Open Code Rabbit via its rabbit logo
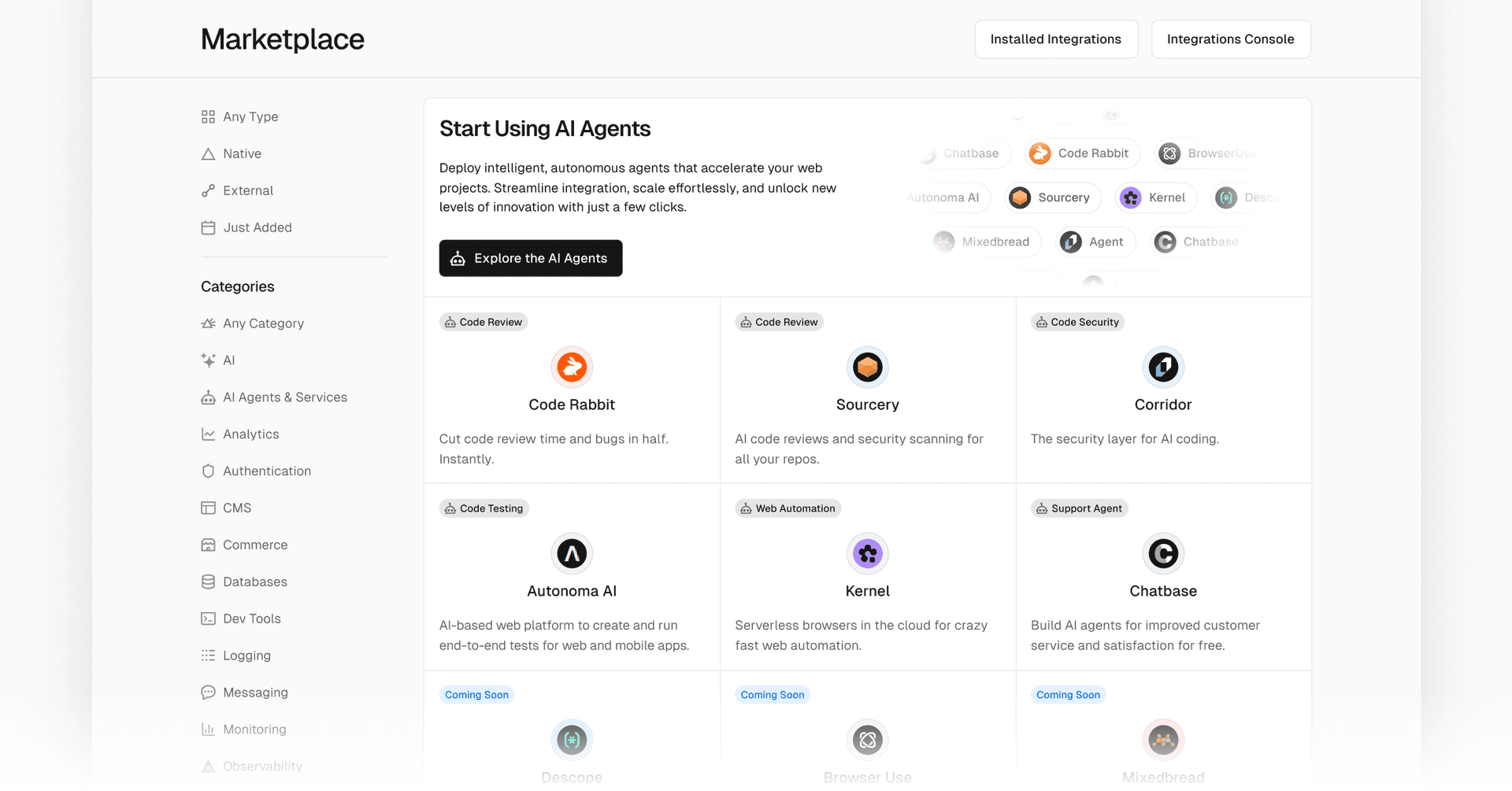The image size is (1512, 791). pyautogui.click(x=572, y=367)
